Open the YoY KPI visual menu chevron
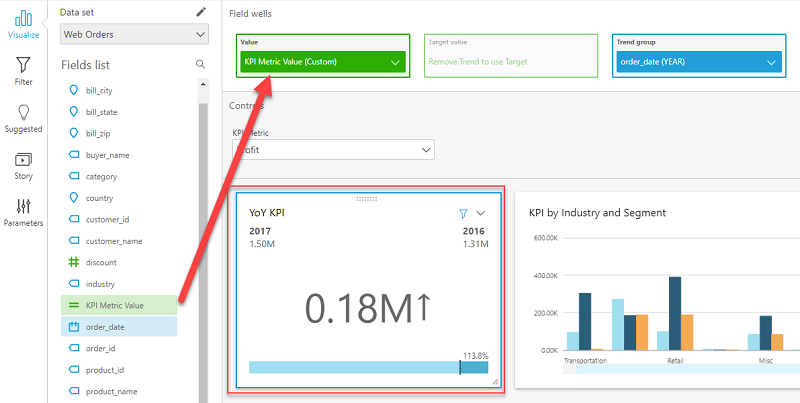This screenshot has width=800, height=403. [x=481, y=213]
